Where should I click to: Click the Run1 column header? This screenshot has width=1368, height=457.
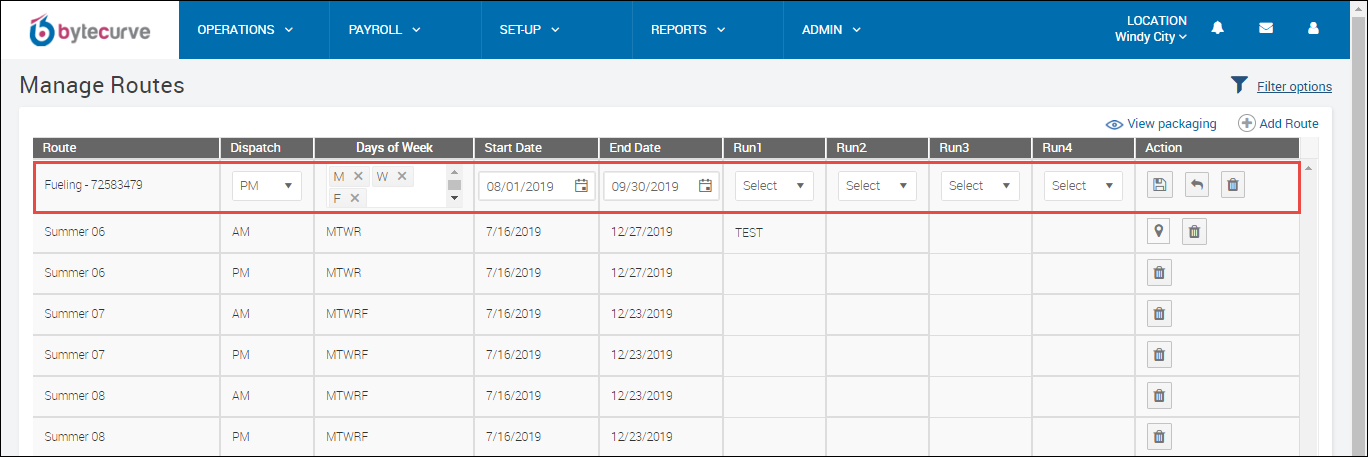774,148
